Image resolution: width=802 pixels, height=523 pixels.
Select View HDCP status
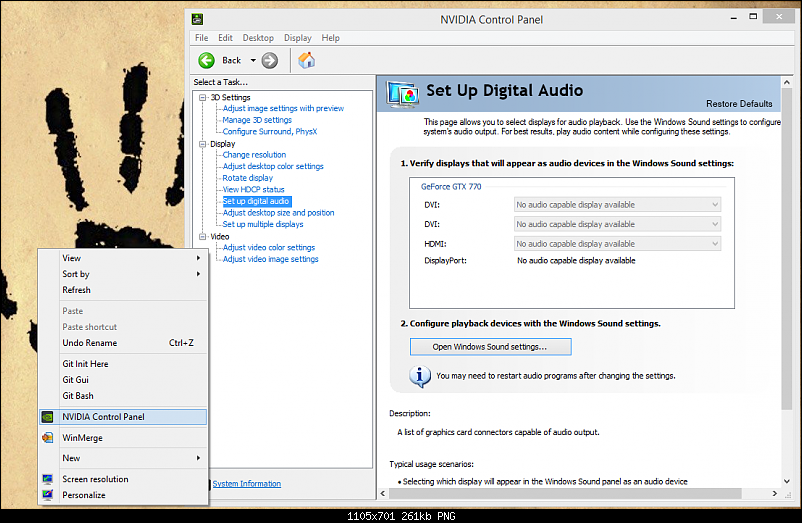(x=253, y=190)
